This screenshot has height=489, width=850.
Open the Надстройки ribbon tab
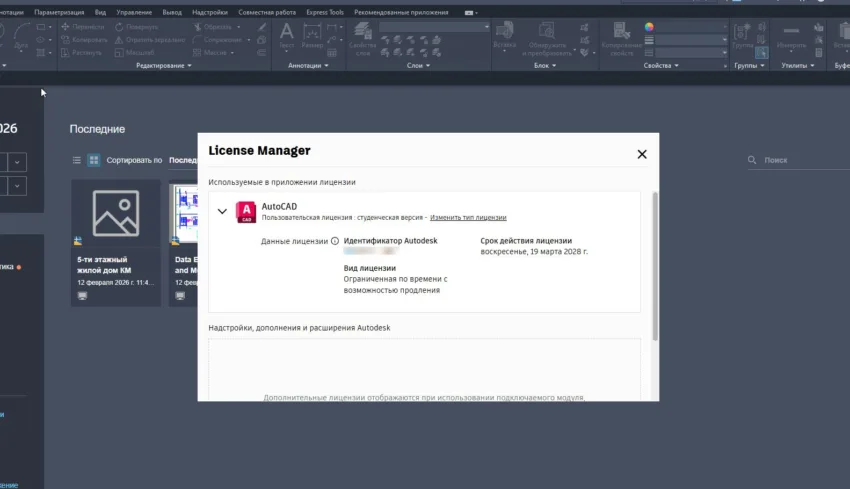[x=210, y=12]
